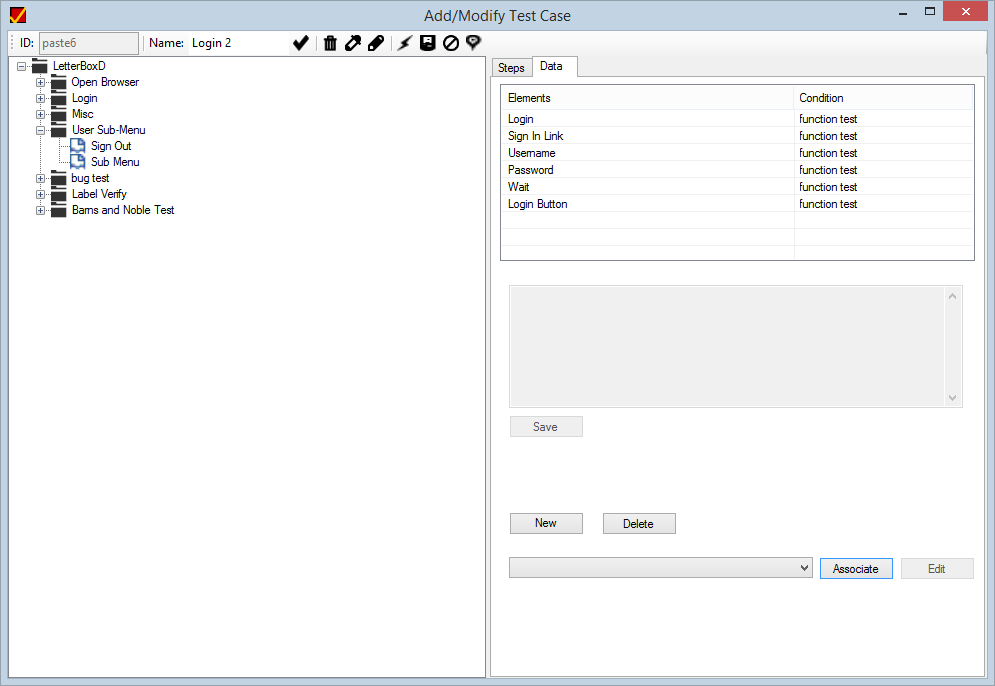Select the eyedropper tool icon
Viewport: 995px width, 686px height.
(x=353, y=43)
